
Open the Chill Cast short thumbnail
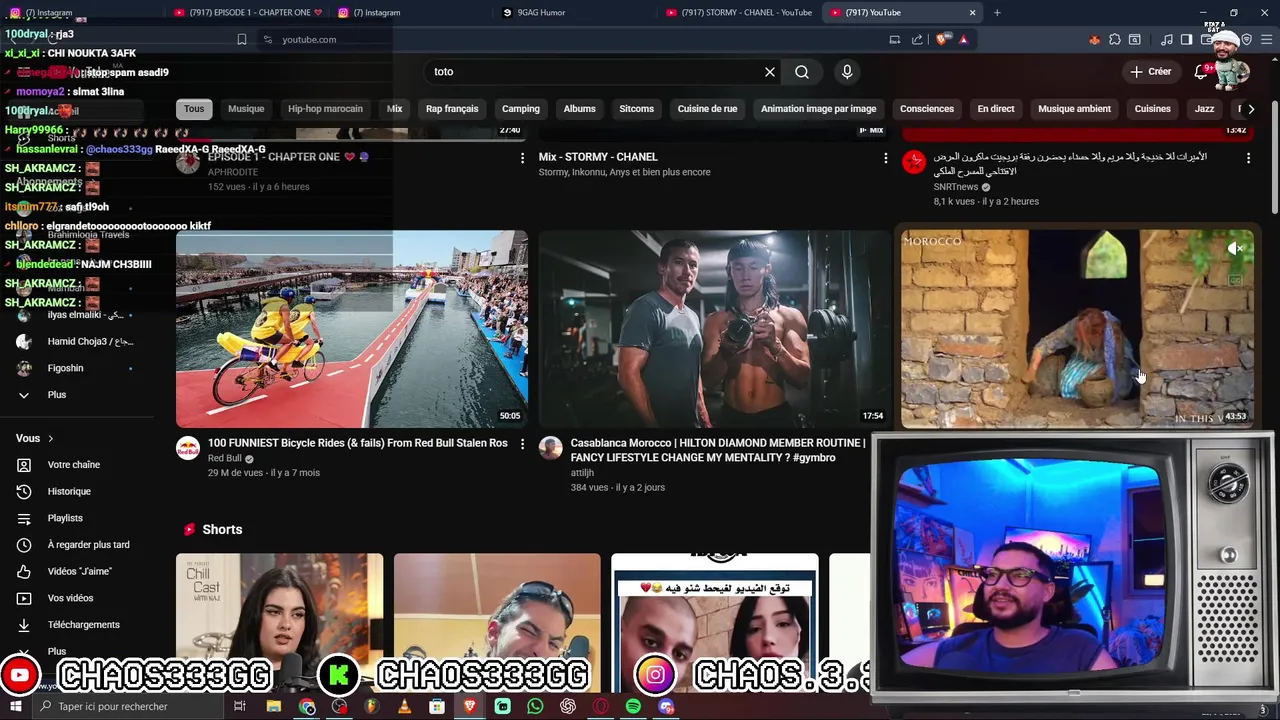(279, 622)
